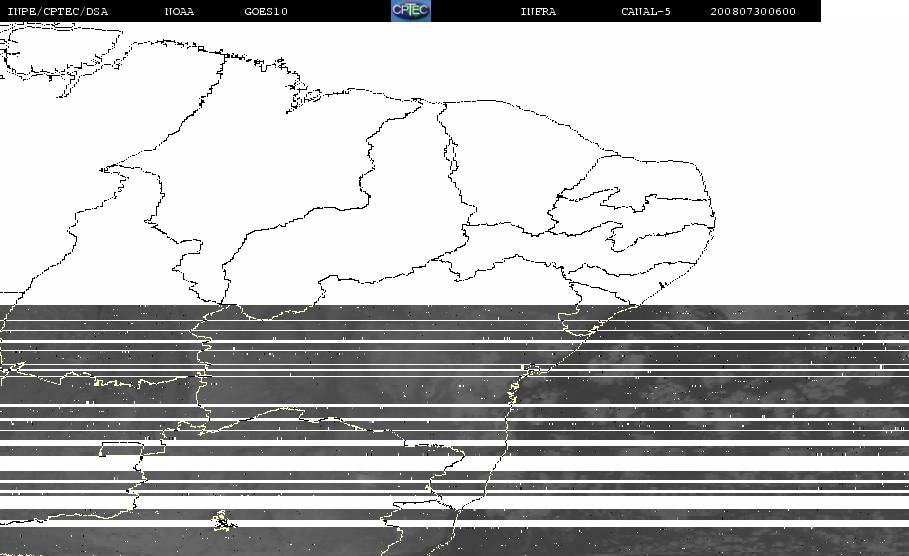This screenshot has width=909, height=556.
Task: Click the rectangular Distrito Federal outline
Action: point(122,449)
